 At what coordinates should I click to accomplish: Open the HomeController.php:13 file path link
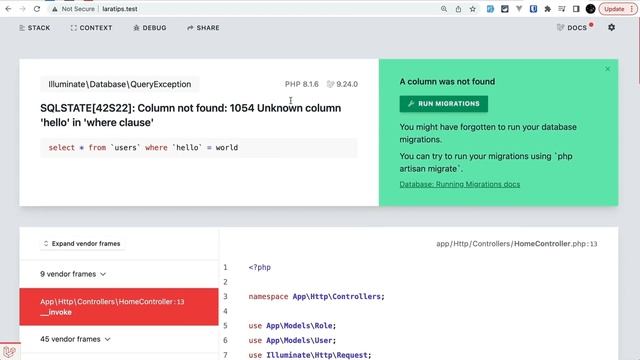click(516, 244)
